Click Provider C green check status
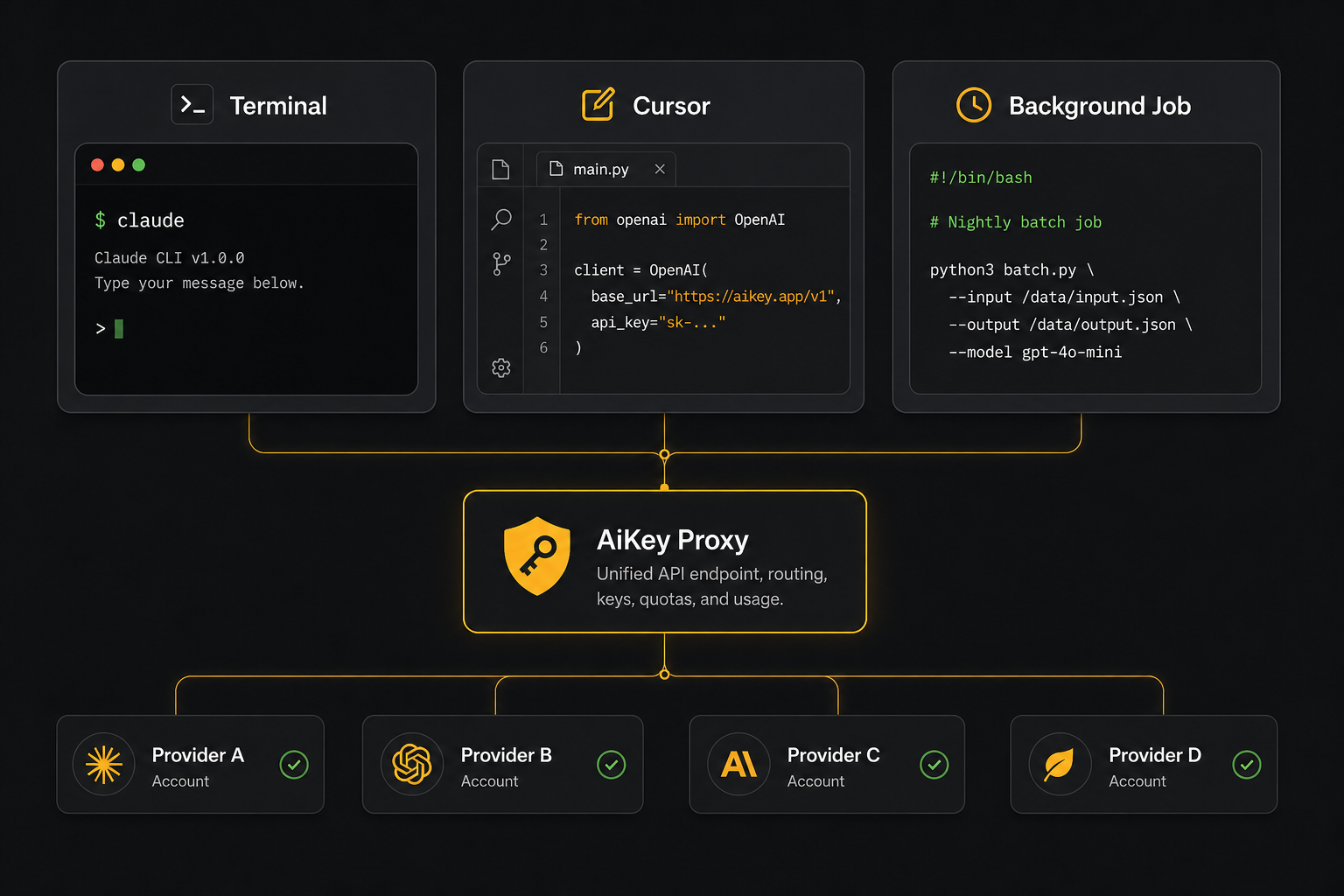Image resolution: width=1344 pixels, height=896 pixels. [934, 765]
